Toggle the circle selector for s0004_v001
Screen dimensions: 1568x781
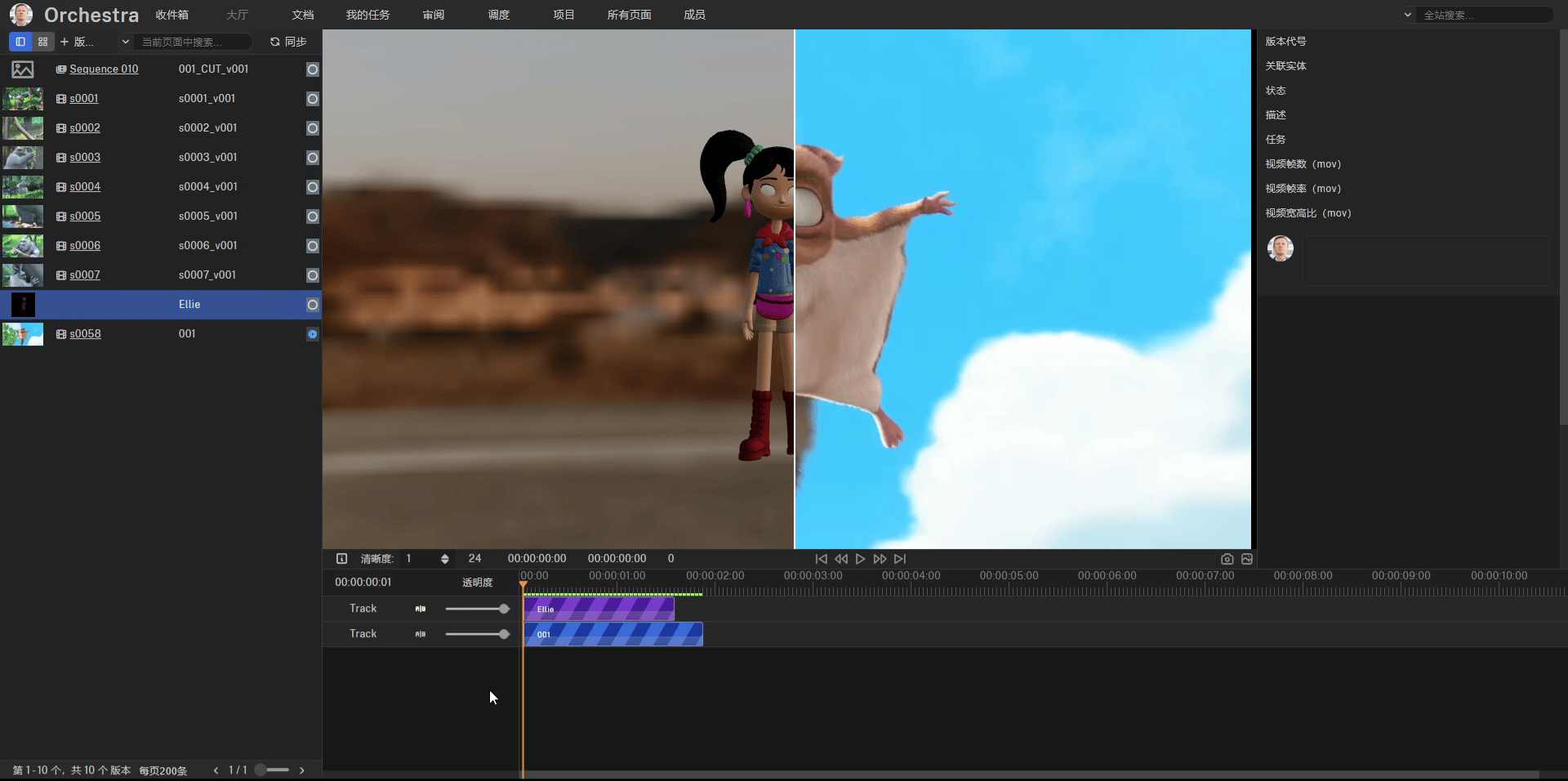click(x=312, y=187)
